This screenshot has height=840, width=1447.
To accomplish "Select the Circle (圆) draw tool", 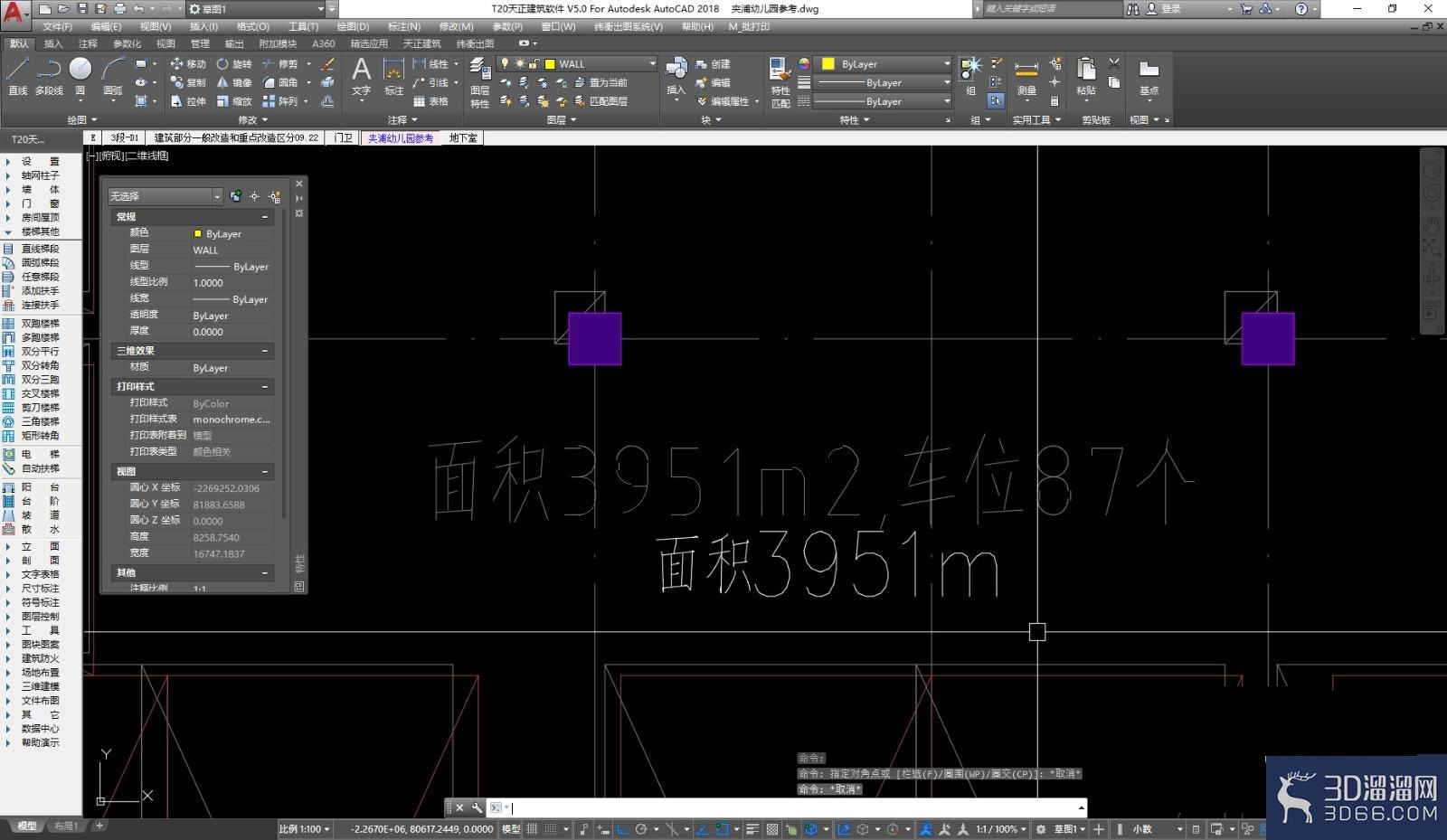I will coord(80,76).
